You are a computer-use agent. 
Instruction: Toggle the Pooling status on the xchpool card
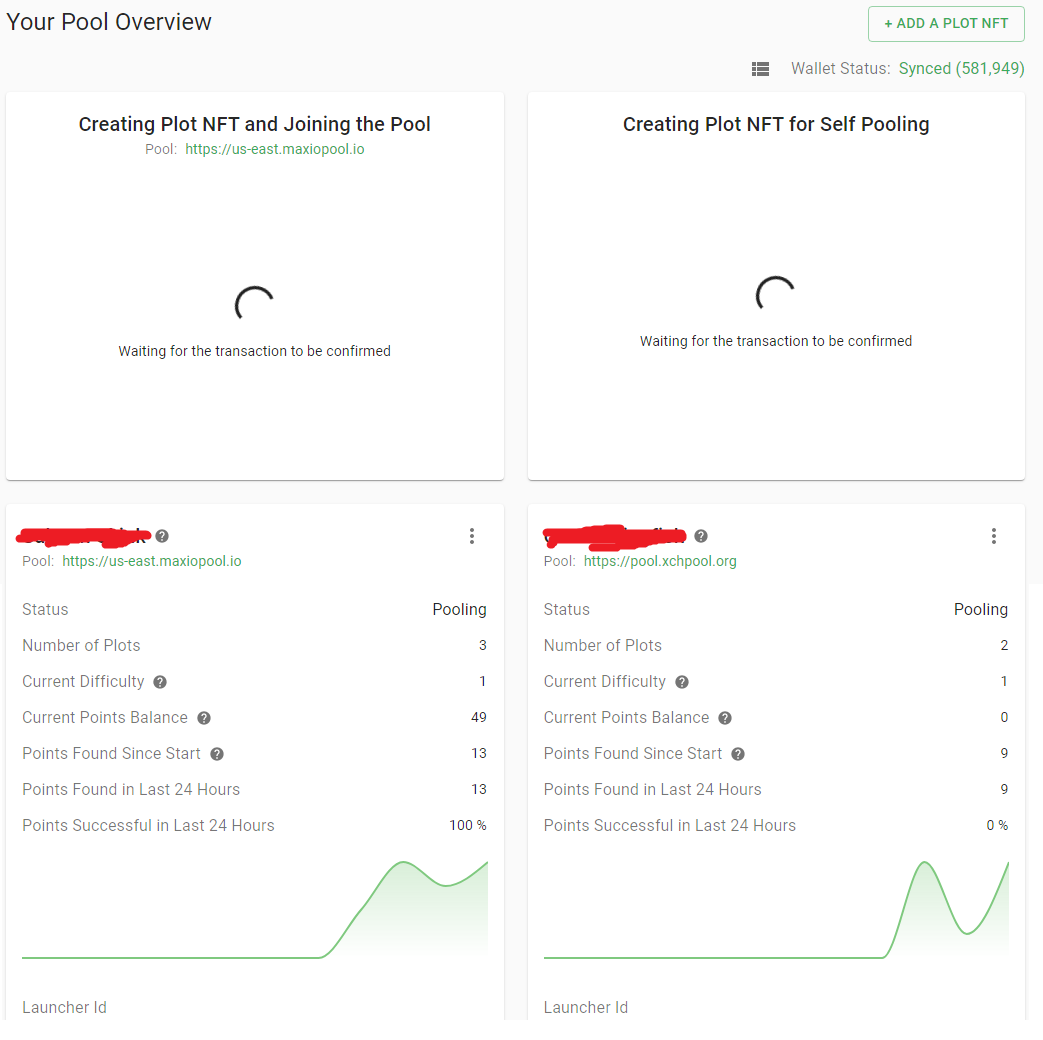981,609
